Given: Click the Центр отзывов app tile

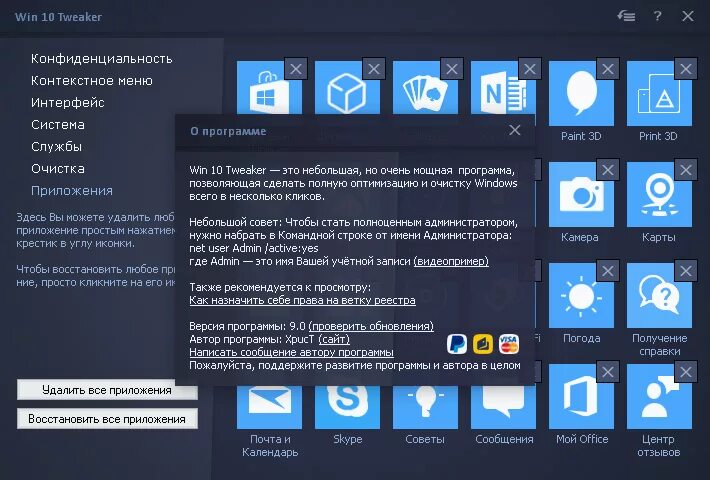Looking at the screenshot, I should [659, 397].
